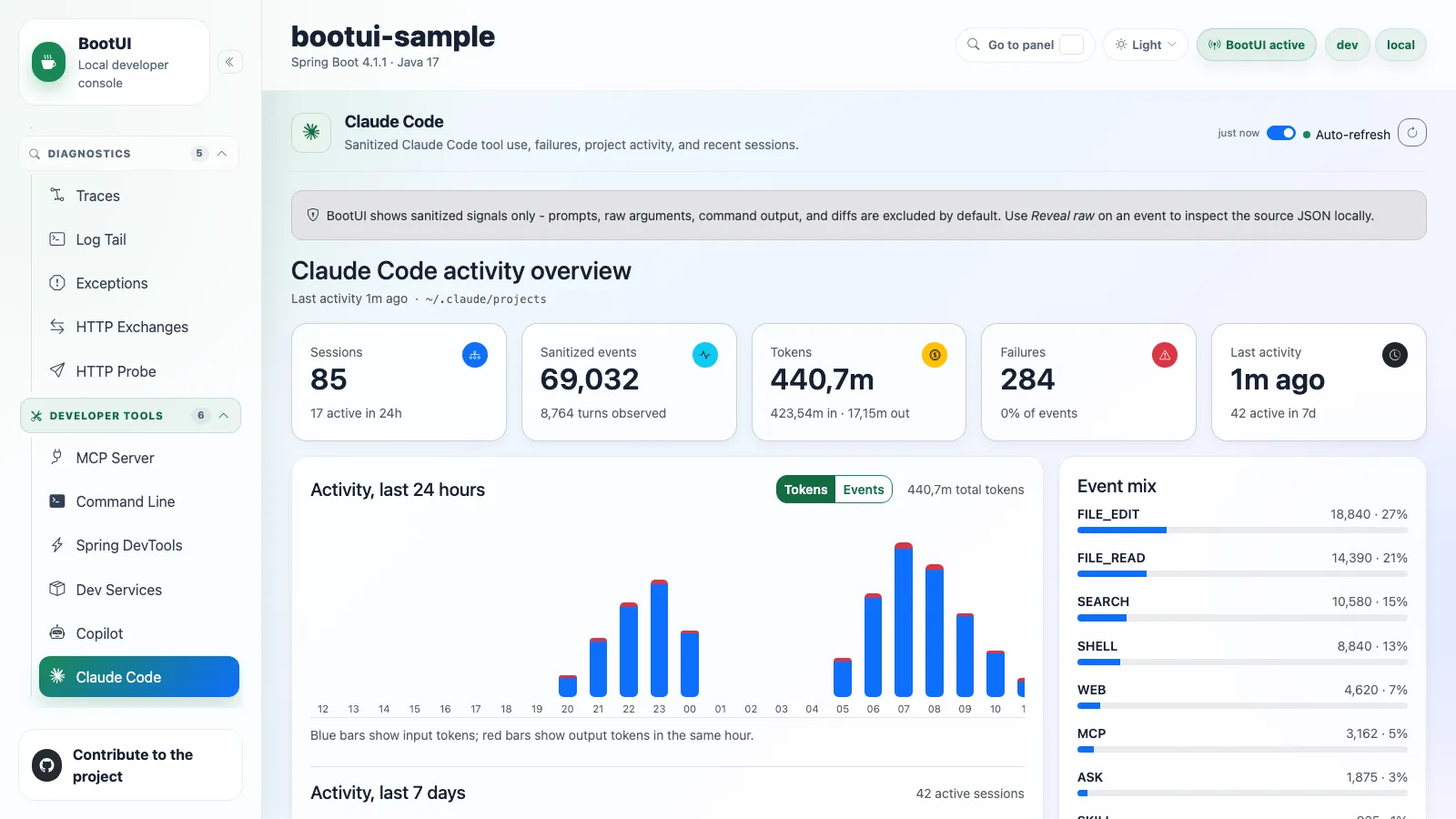
Task: Collapse the Diagnostics section chevron
Action: point(222,154)
